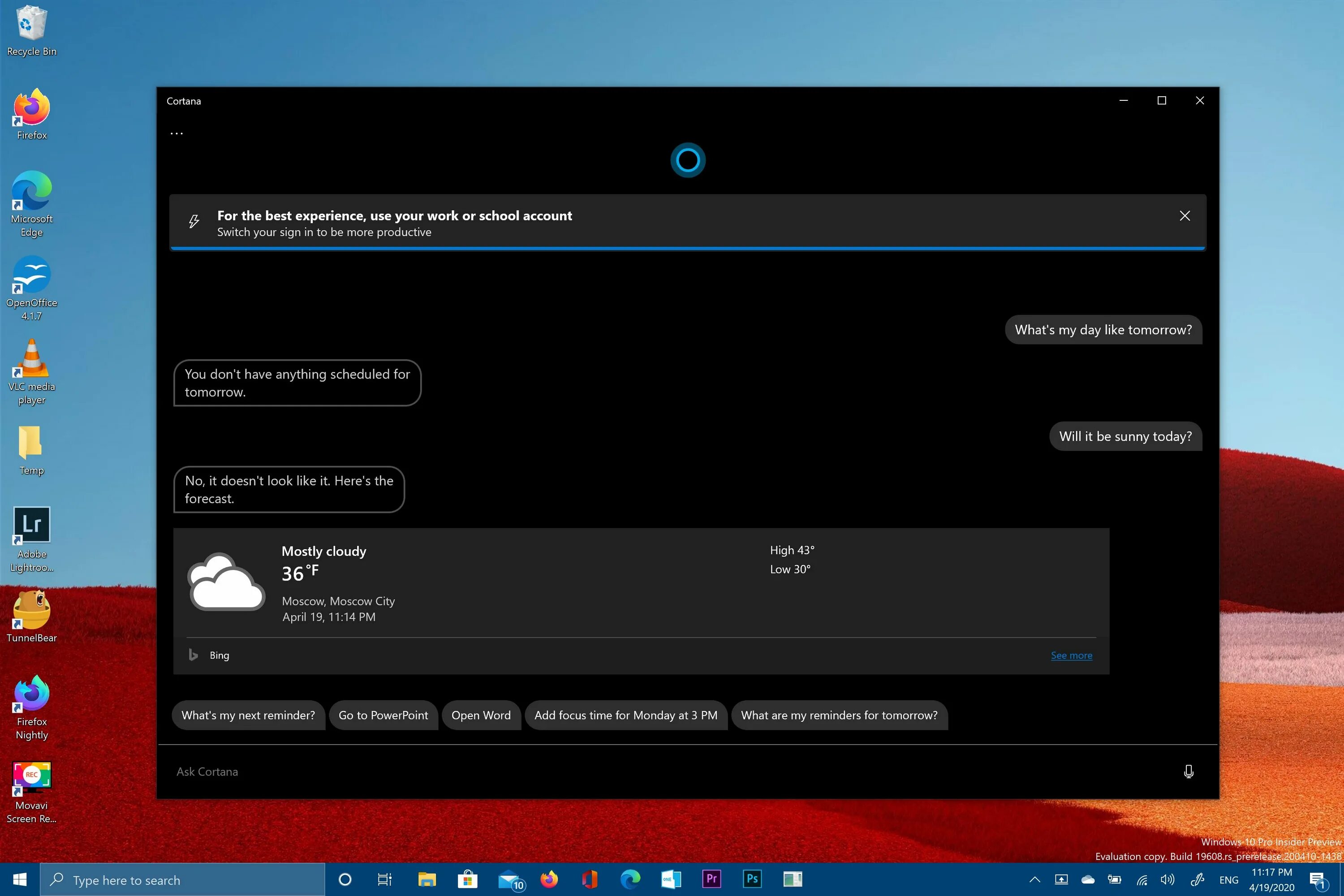
Task: Pick the "Open Word" suggestion chip
Action: point(481,715)
